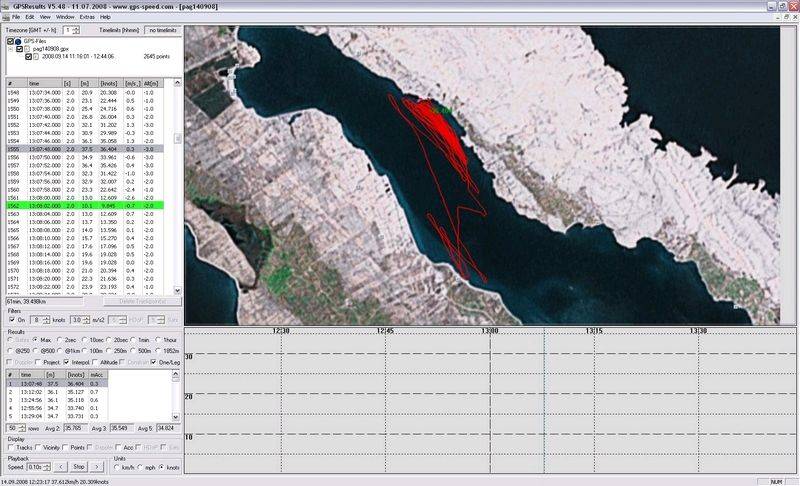Collapse the pag140908.gpx tree node
Screen dimensions: 800x486
click(x=11, y=48)
